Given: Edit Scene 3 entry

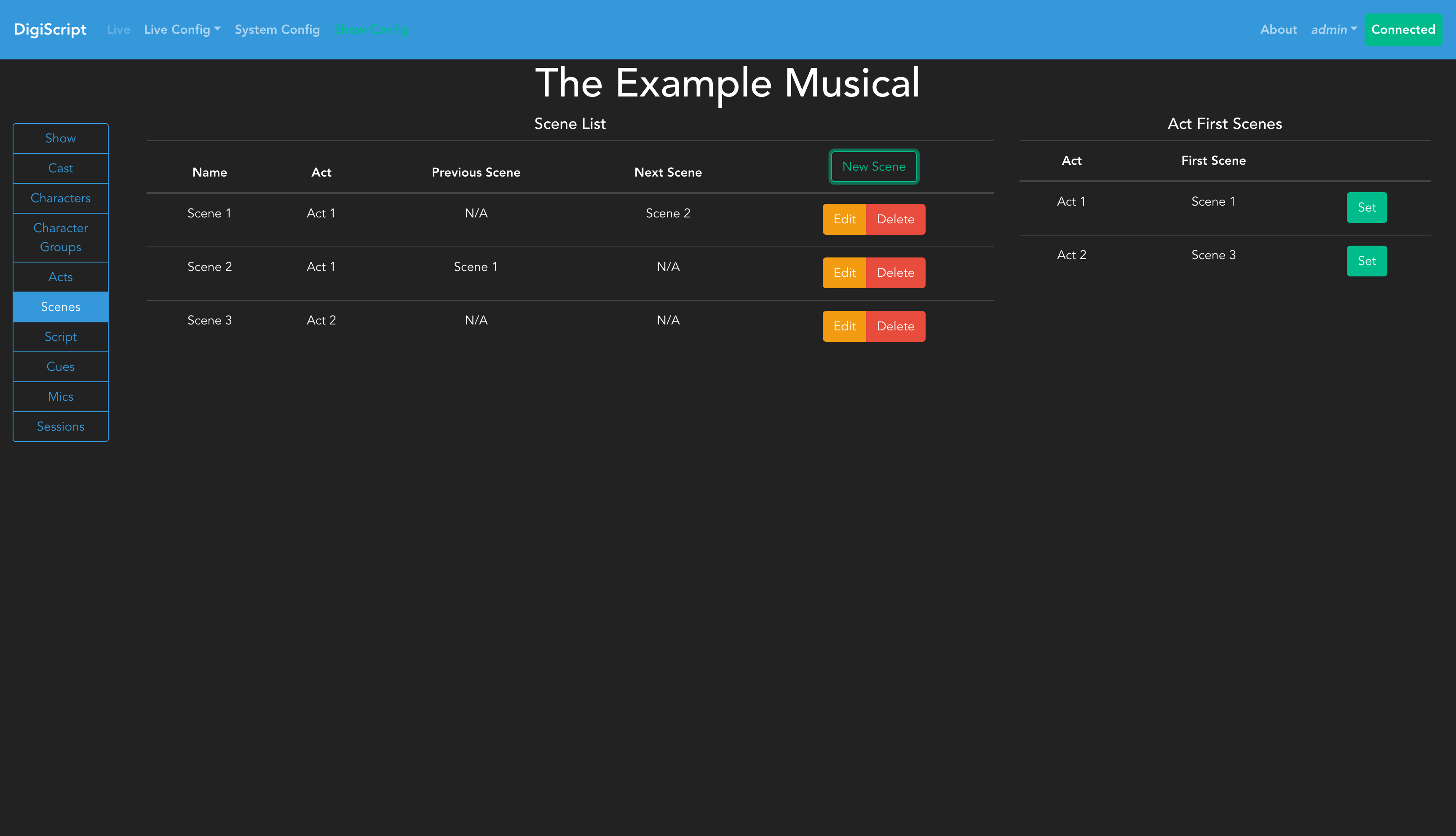Looking at the screenshot, I should click(843, 326).
